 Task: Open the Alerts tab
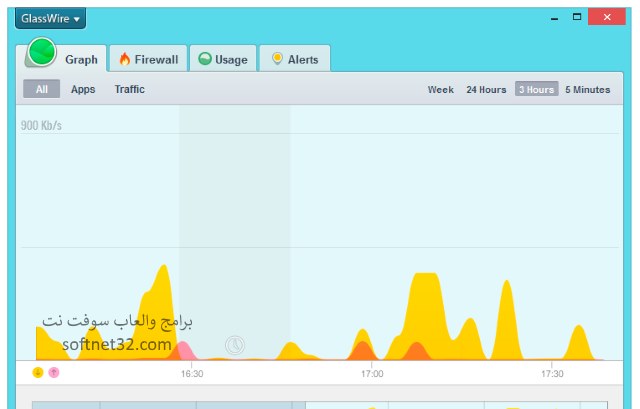click(x=295, y=59)
